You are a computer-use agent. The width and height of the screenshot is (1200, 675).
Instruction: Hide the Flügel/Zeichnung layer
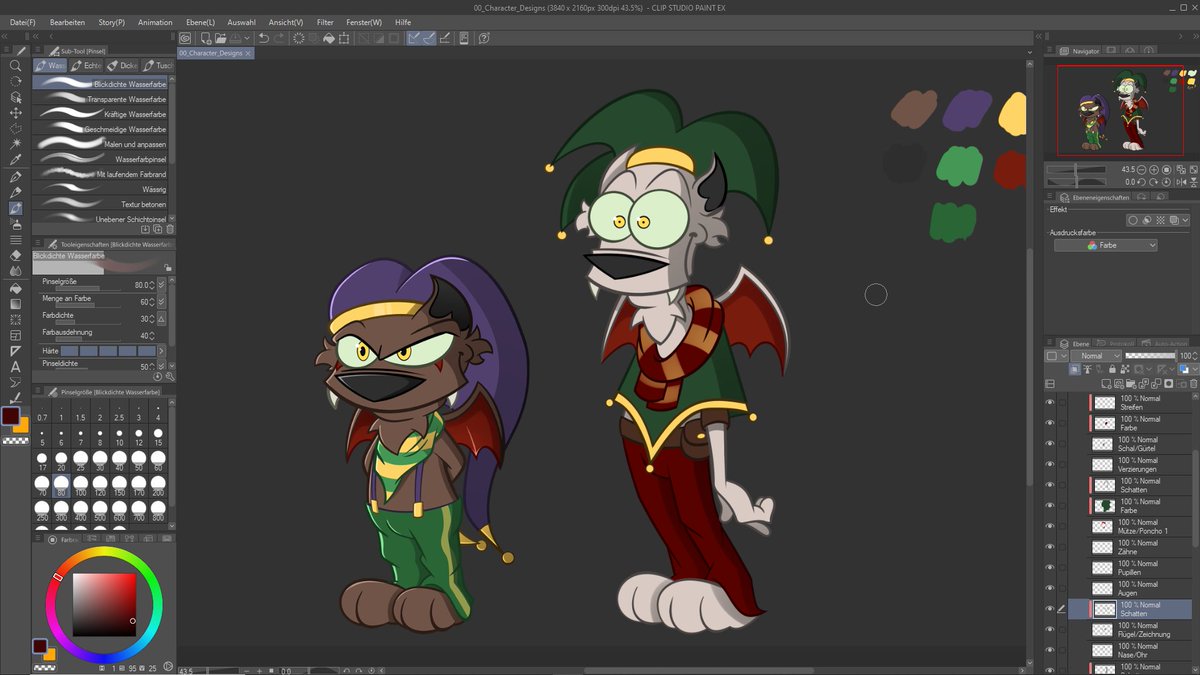[1050, 630]
